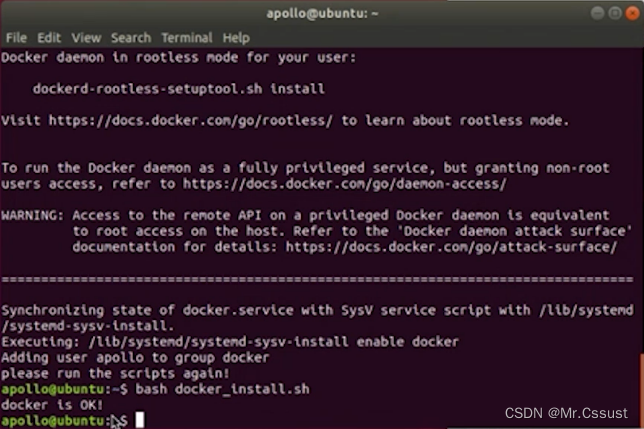Screen dimensions: 644x429
Task: Open the File menu
Action: pyautogui.click(x=16, y=37)
